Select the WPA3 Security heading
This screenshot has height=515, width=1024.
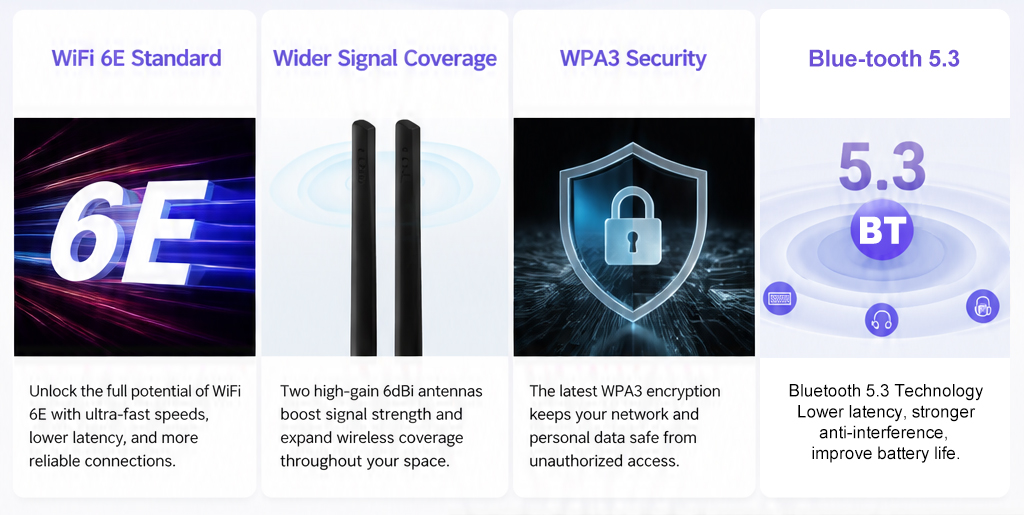point(633,58)
